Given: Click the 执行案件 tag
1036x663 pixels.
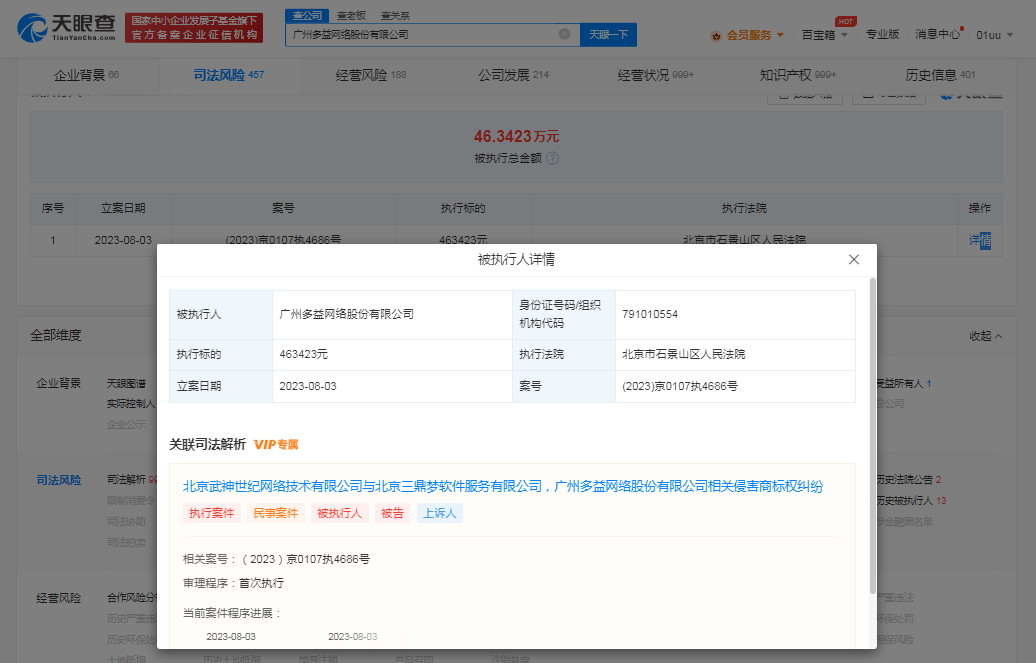Looking at the screenshot, I should 211,513.
